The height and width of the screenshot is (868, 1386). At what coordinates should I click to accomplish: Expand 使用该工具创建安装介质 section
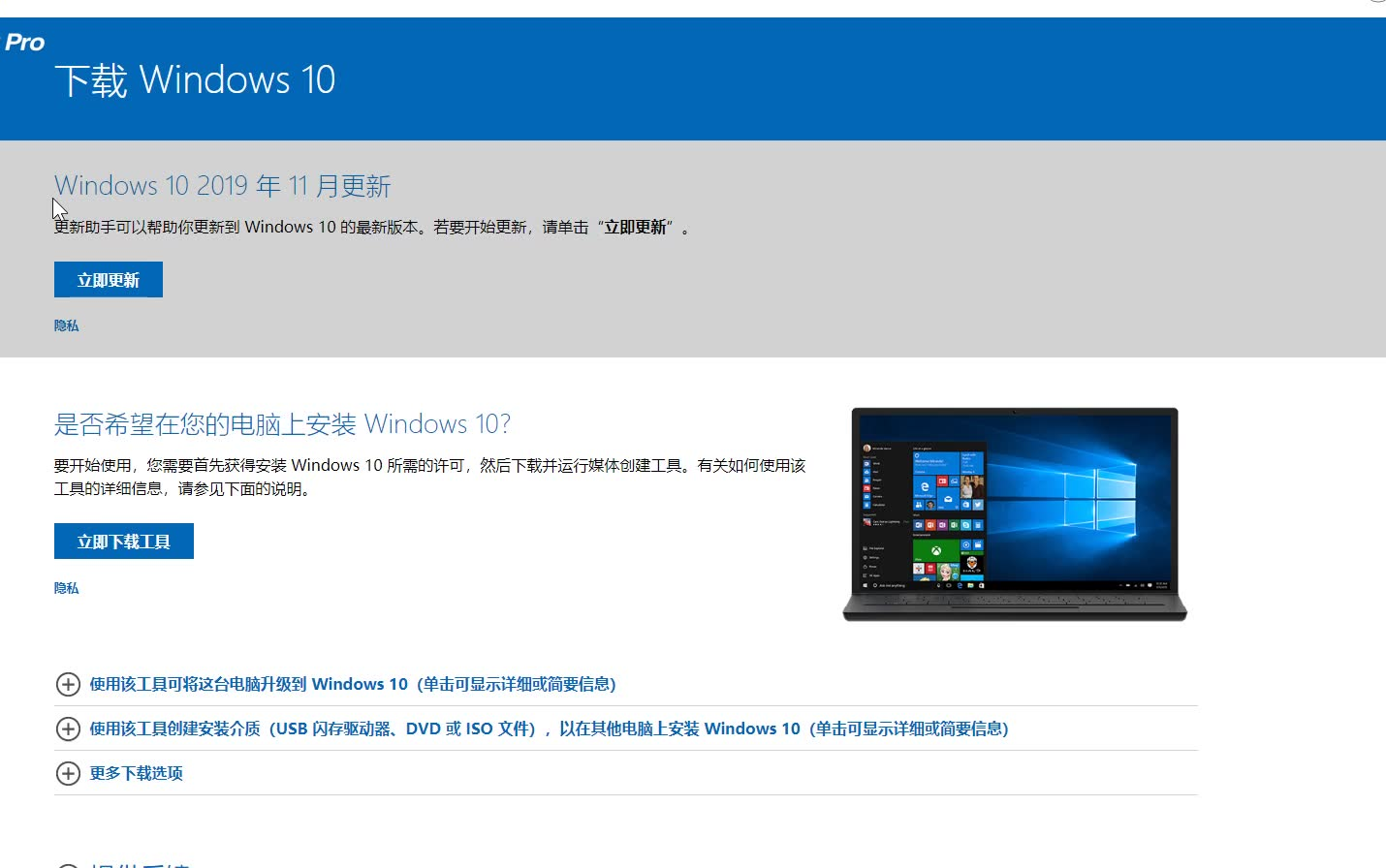[x=550, y=728]
